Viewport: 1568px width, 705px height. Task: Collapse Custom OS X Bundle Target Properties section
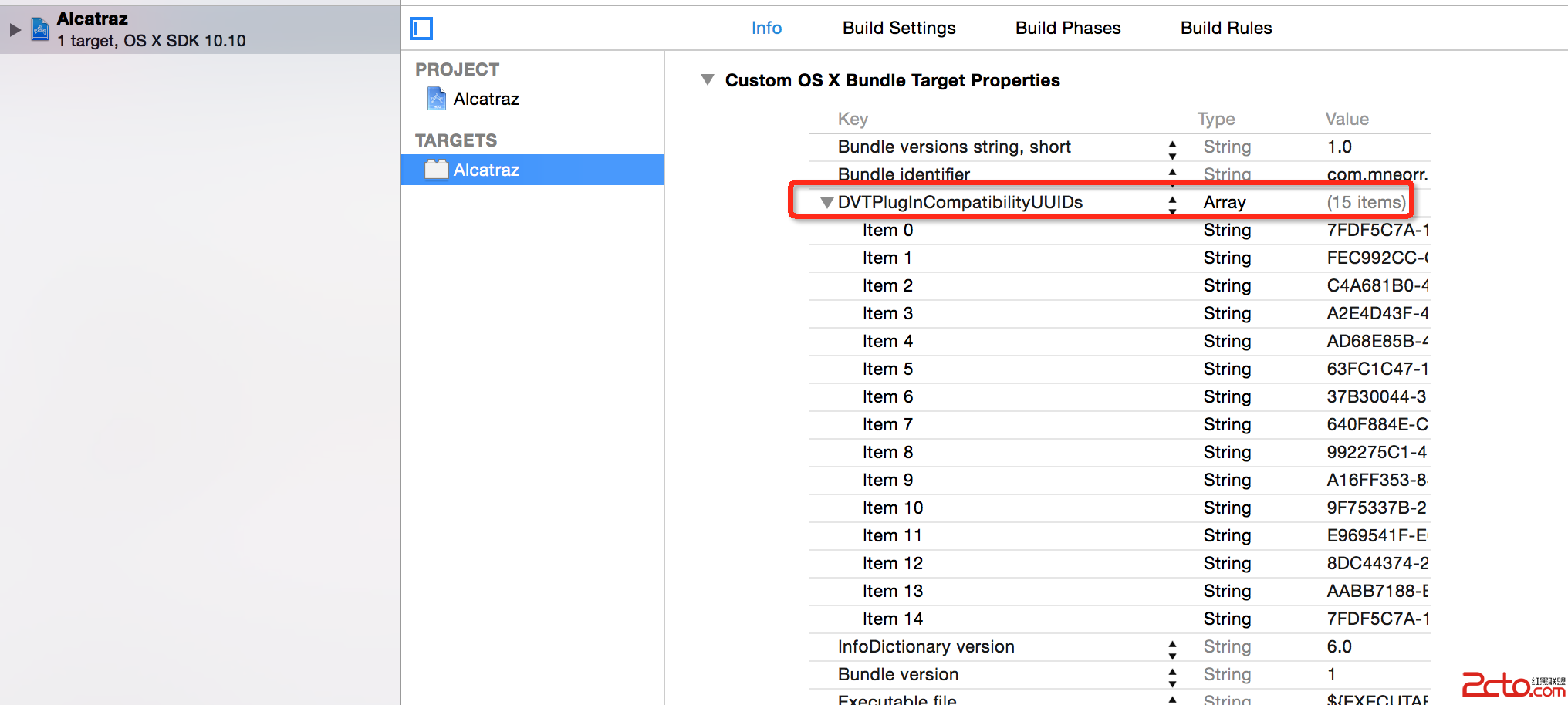pos(708,79)
